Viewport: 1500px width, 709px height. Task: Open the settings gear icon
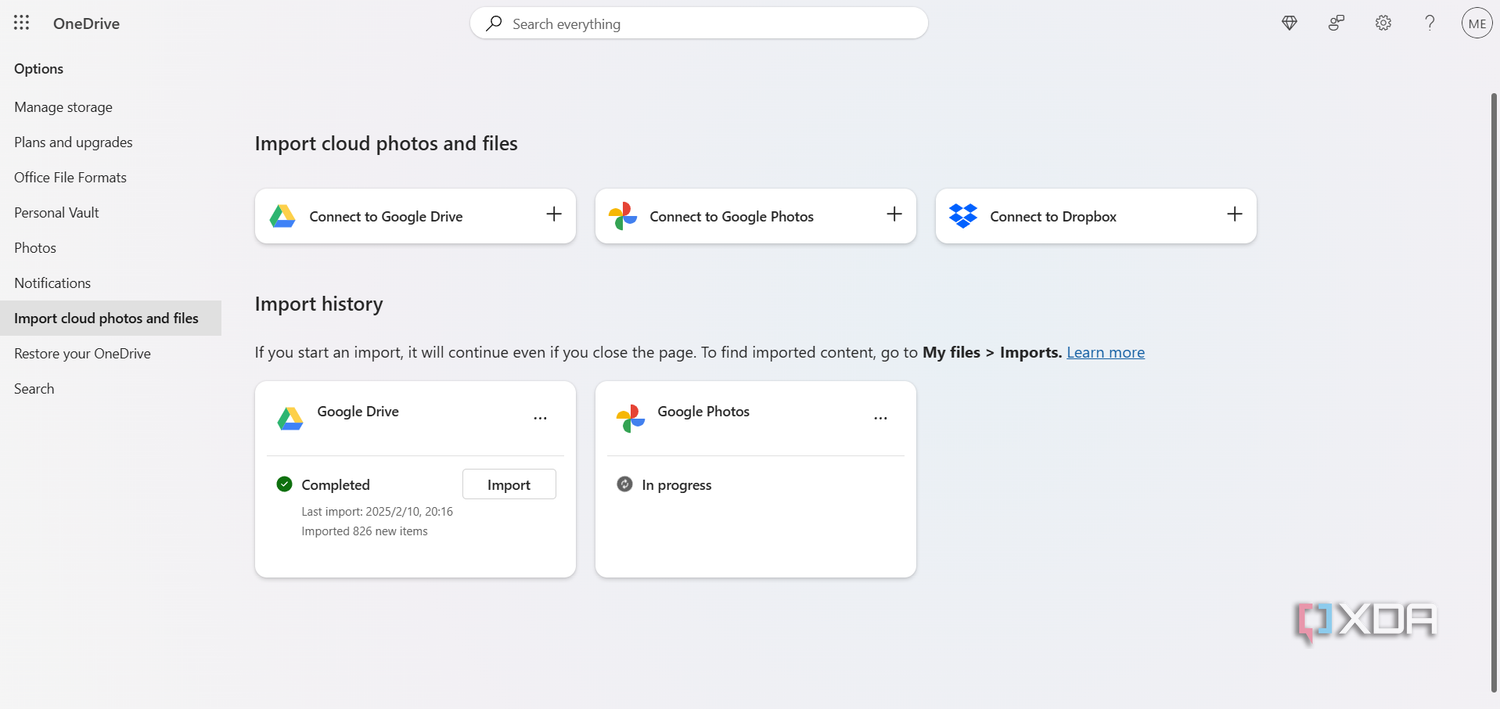(x=1383, y=23)
